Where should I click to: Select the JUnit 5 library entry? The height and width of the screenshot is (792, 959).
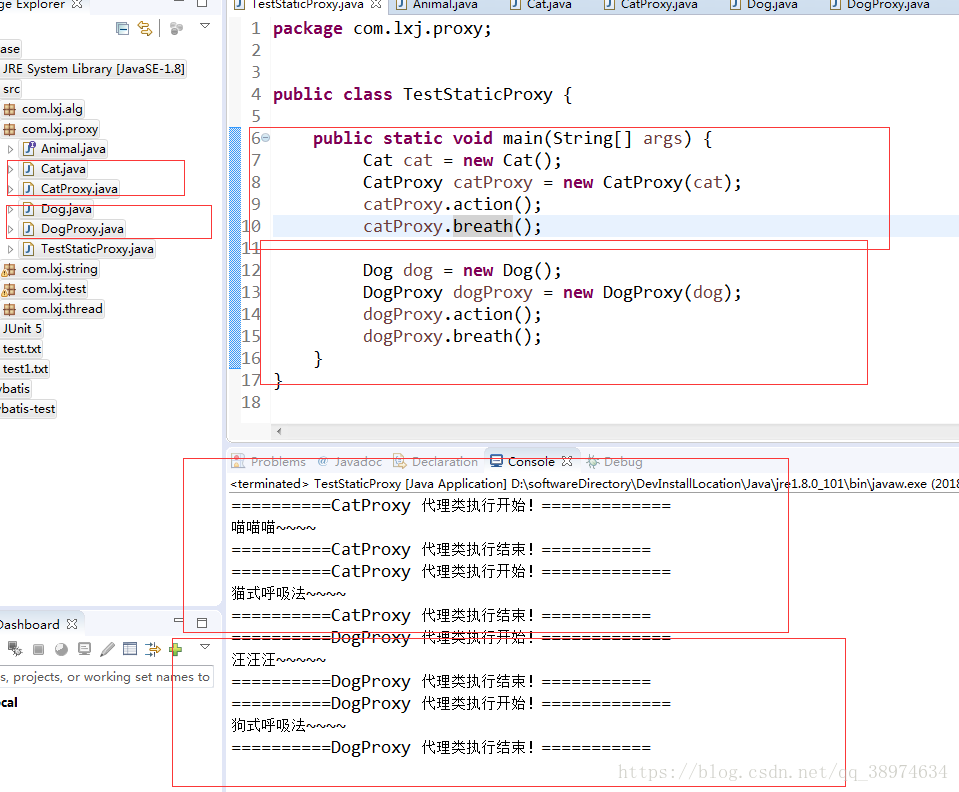(x=22, y=329)
